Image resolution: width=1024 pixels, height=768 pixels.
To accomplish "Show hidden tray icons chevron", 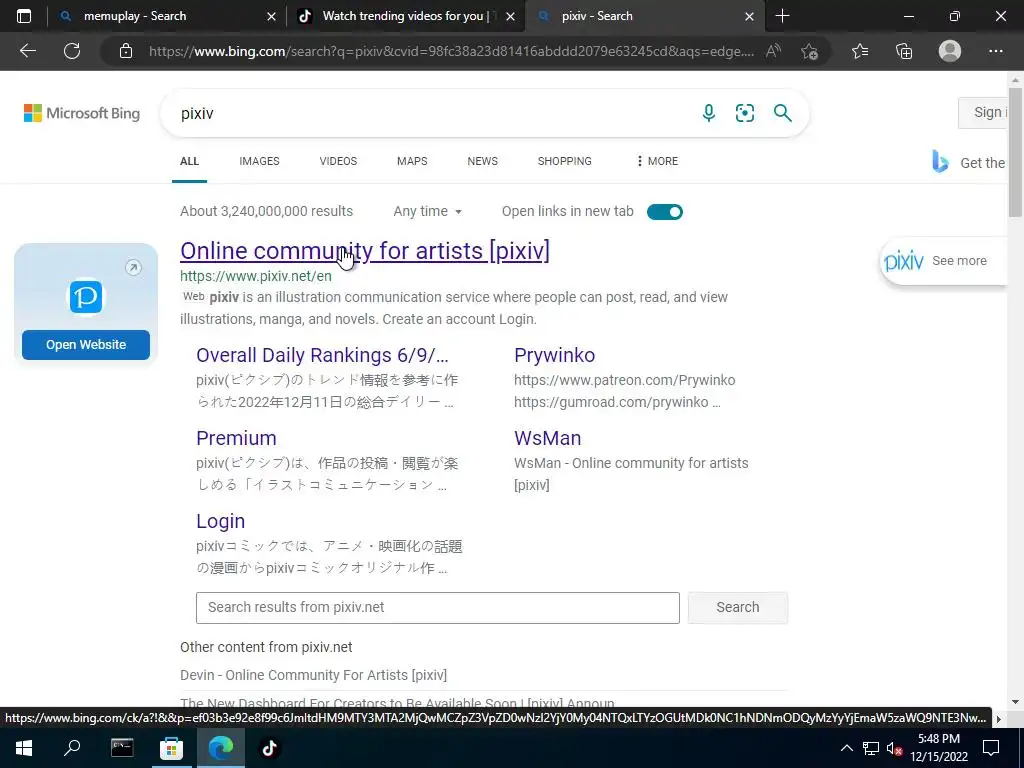I will point(846,748).
